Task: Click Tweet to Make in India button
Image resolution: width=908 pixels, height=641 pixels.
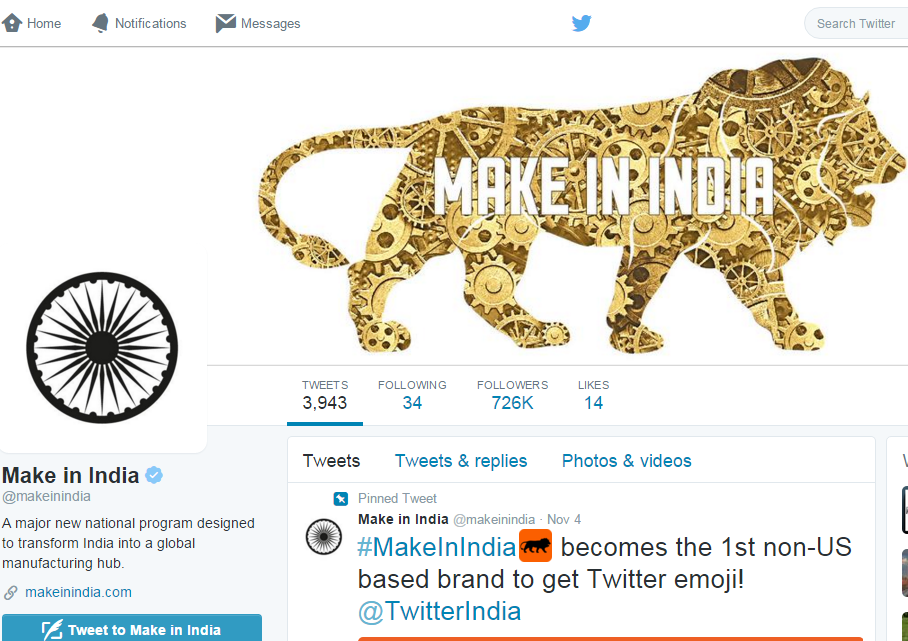Action: pos(132,628)
